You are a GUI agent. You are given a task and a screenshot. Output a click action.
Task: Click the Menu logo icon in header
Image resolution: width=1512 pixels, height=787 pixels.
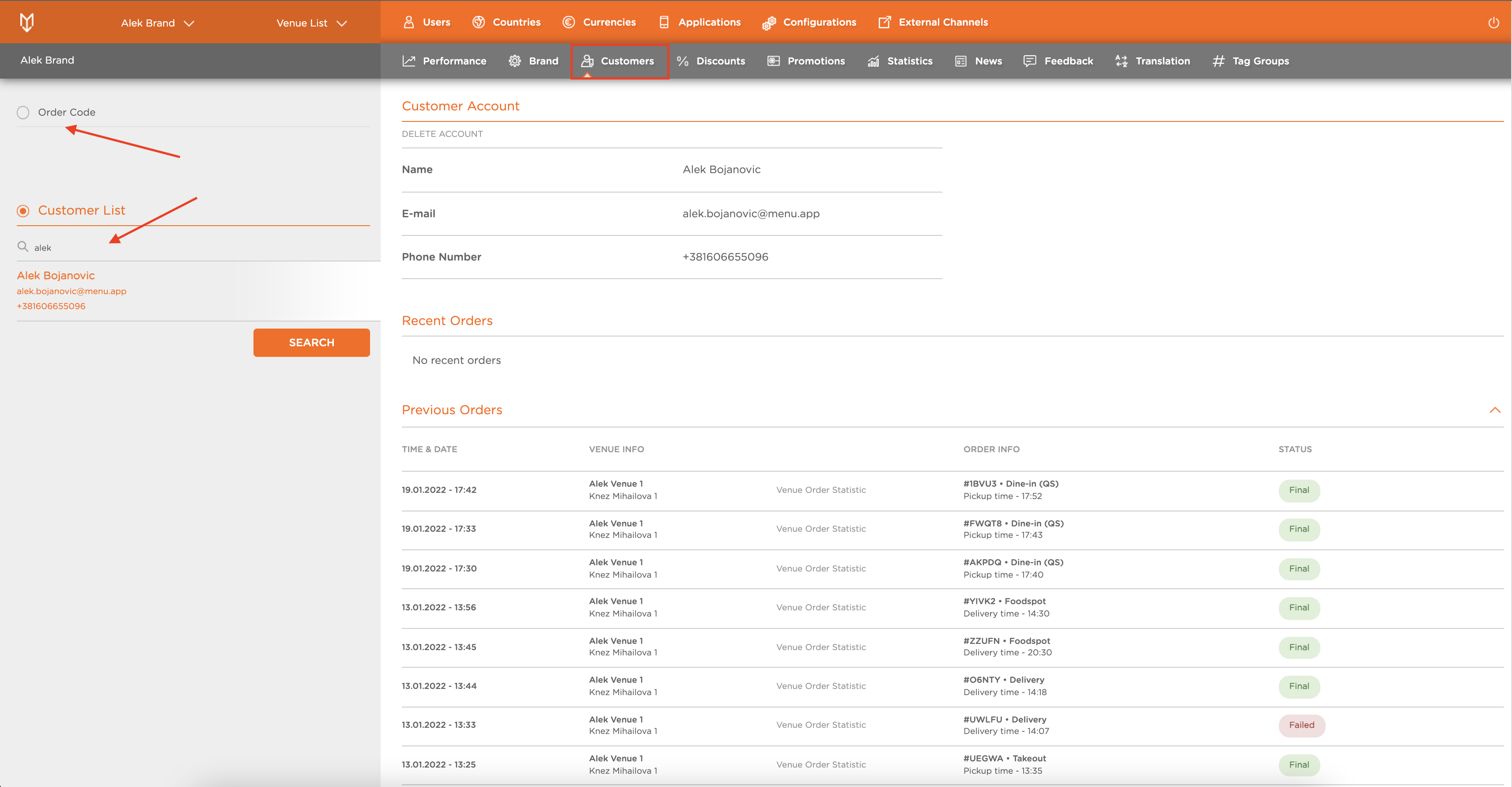26,22
